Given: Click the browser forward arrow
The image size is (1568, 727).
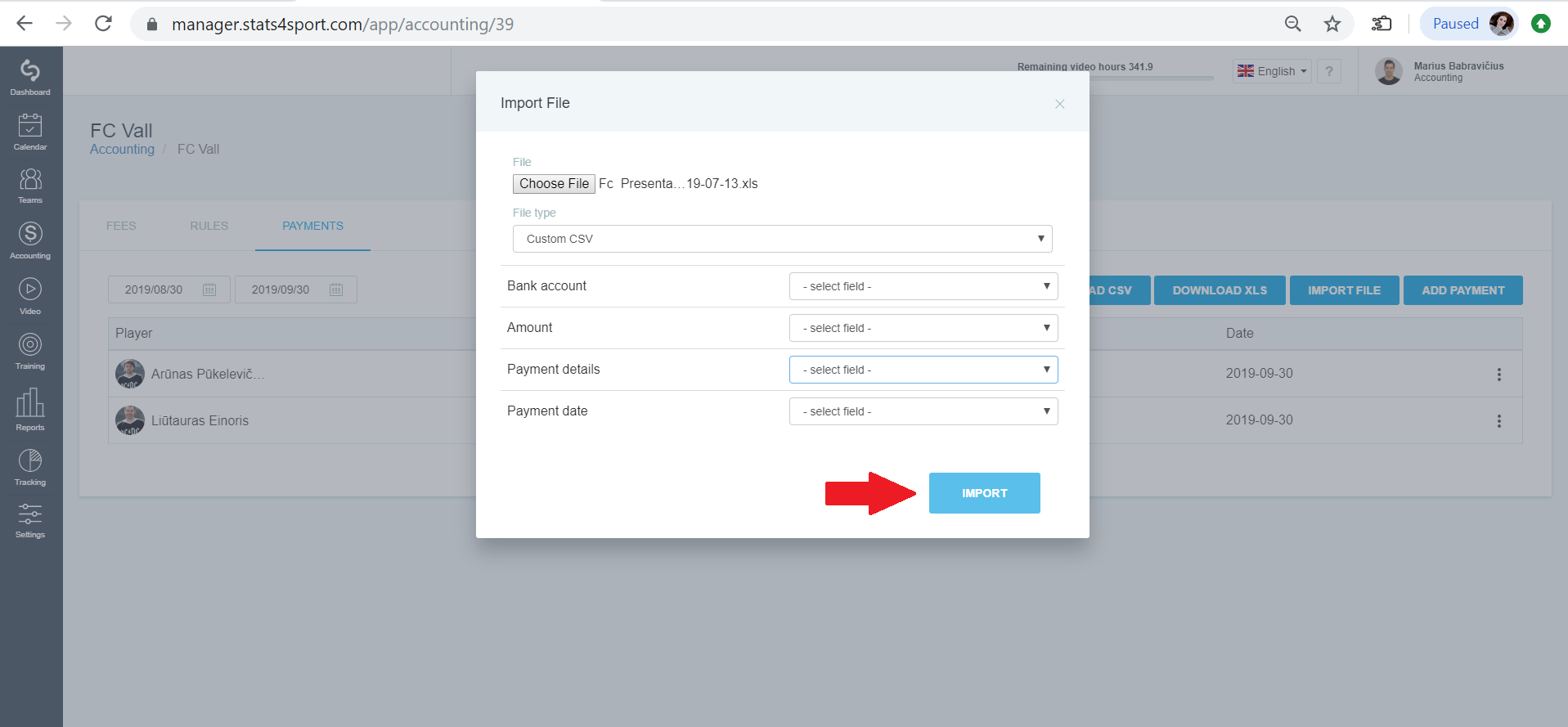Looking at the screenshot, I should 64,24.
